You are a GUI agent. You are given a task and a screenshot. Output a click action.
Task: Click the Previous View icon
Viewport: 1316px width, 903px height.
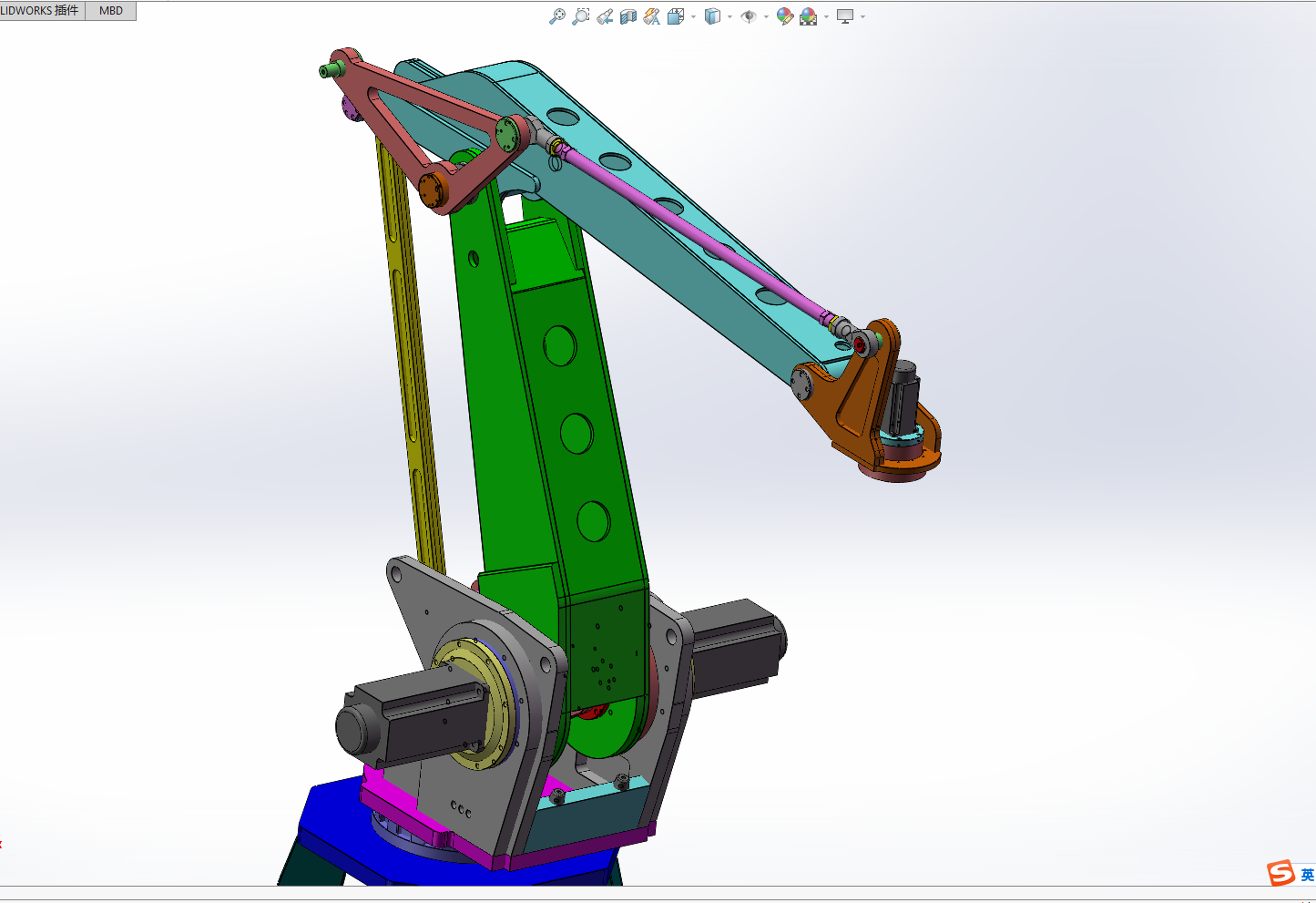[605, 16]
